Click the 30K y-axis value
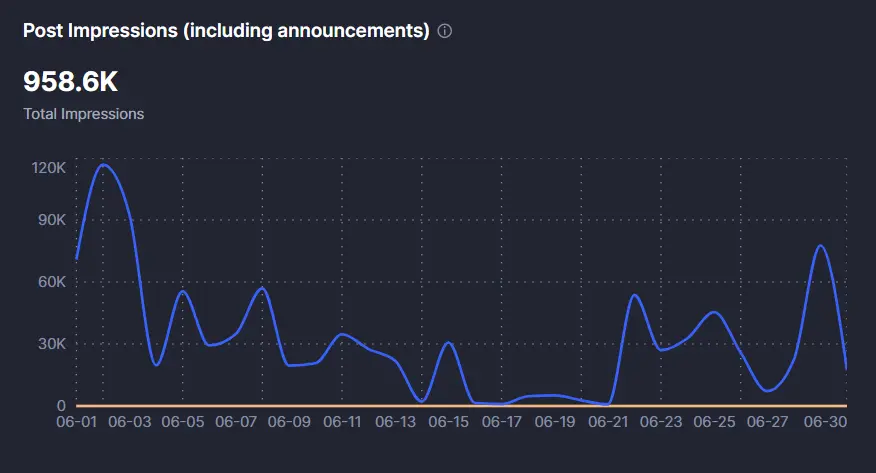This screenshot has width=876, height=473. tap(52, 344)
